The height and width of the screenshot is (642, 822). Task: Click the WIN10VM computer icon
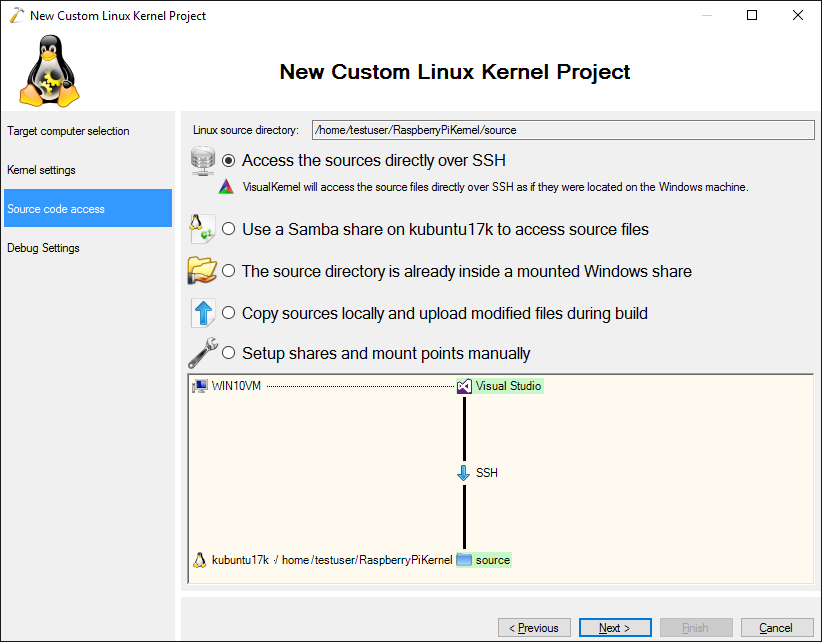coord(200,386)
